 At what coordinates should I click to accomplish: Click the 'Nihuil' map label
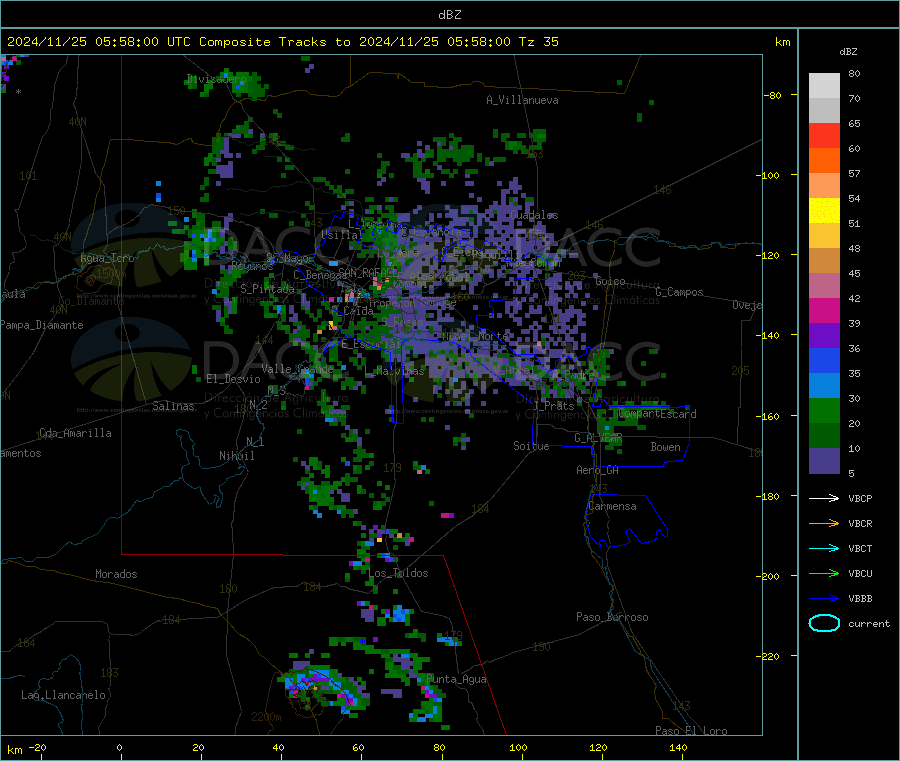point(237,456)
